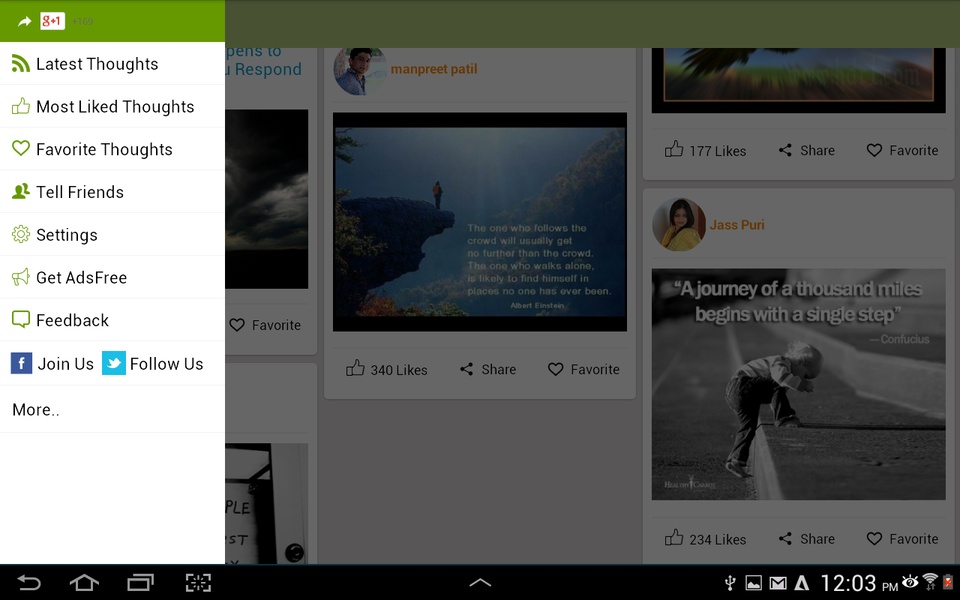Viewport: 960px width, 600px height.
Task: Share the post with 340 Likes
Action: (x=488, y=369)
